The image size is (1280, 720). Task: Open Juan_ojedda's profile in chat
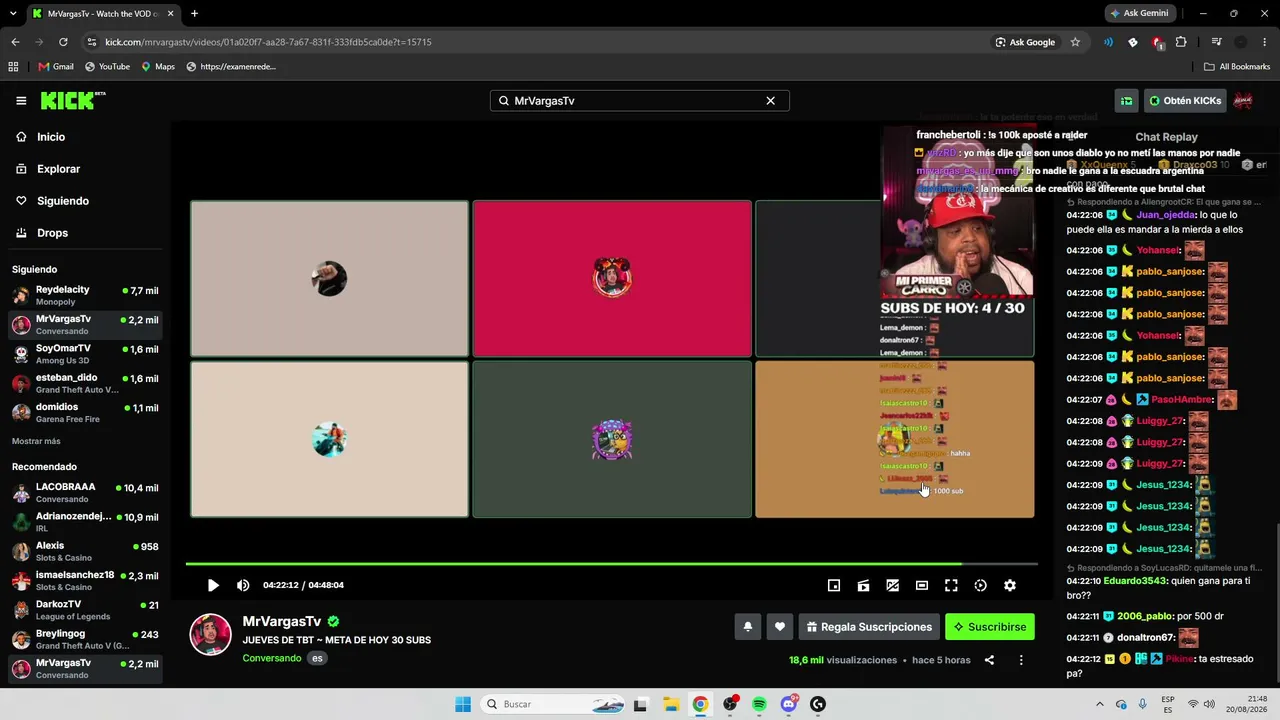pyautogui.click(x=1166, y=215)
